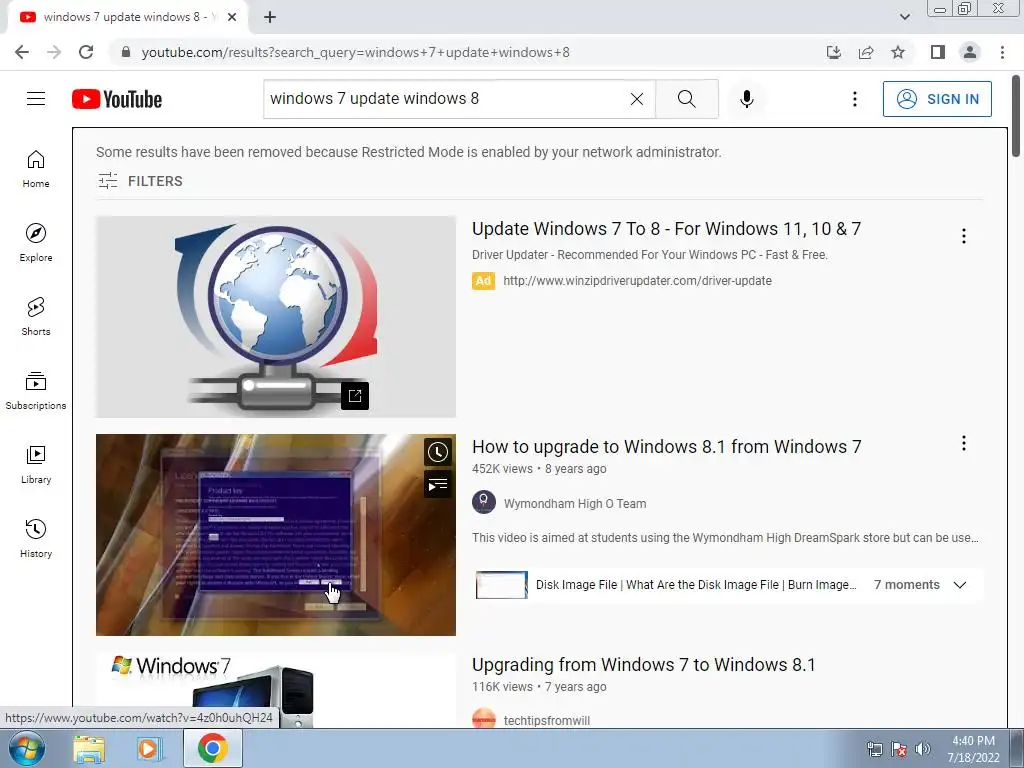Open History in sidebar

tap(36, 538)
